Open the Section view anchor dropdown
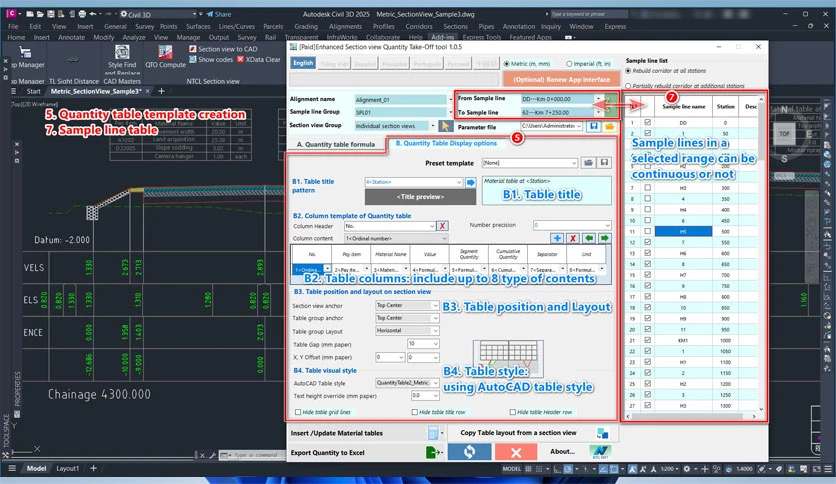 435,305
